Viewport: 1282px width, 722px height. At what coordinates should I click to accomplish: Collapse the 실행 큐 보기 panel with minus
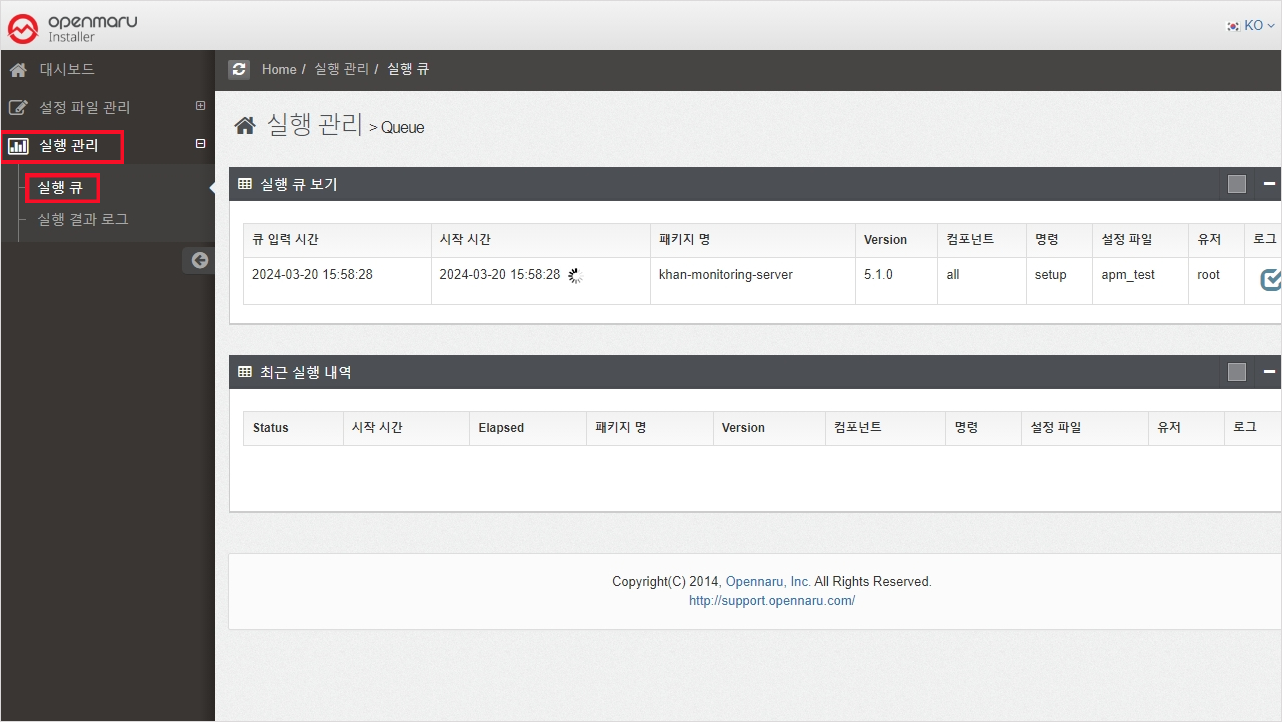[x=1269, y=184]
